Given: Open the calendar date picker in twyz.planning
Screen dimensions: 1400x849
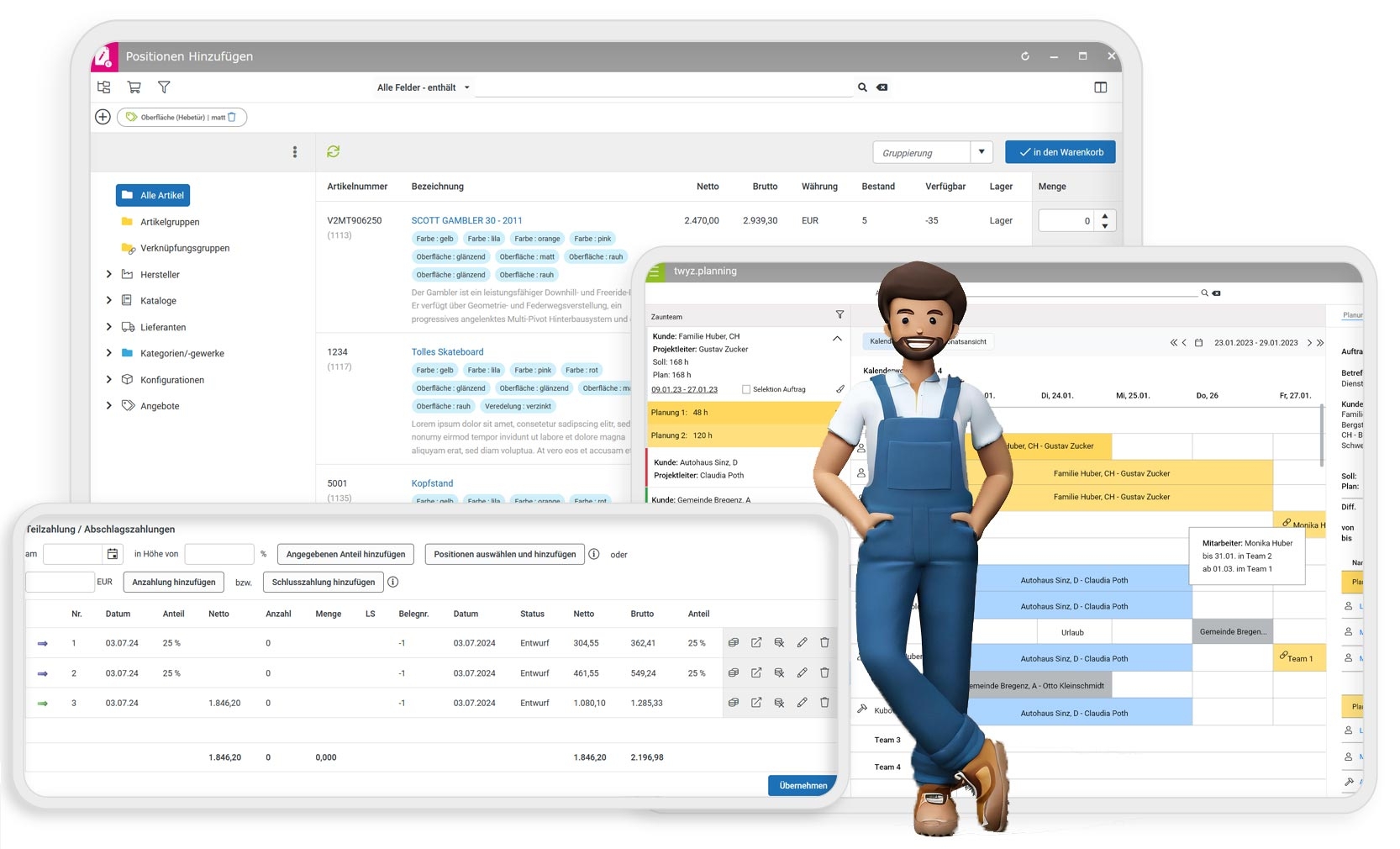Looking at the screenshot, I should point(1199,343).
